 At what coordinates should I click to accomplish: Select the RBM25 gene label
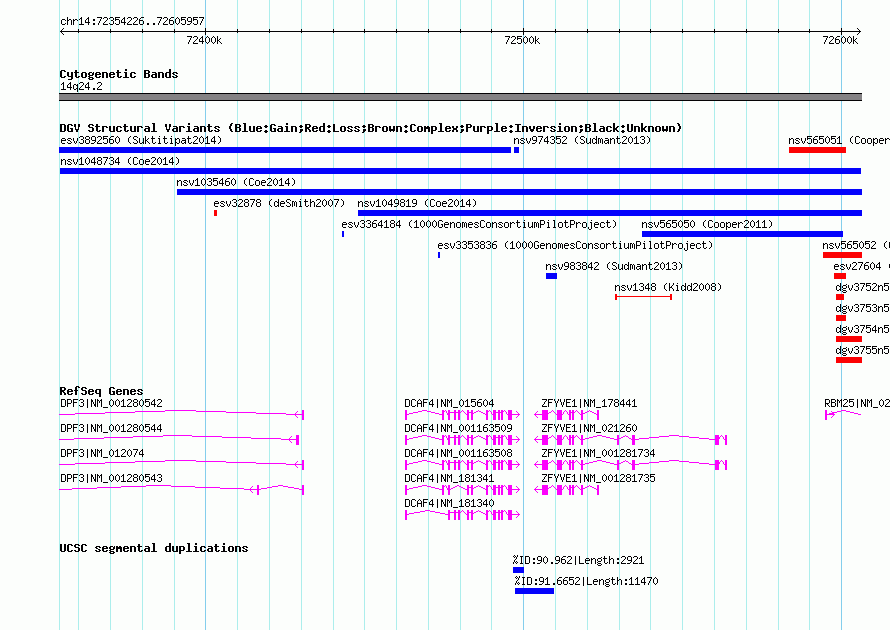(857, 404)
